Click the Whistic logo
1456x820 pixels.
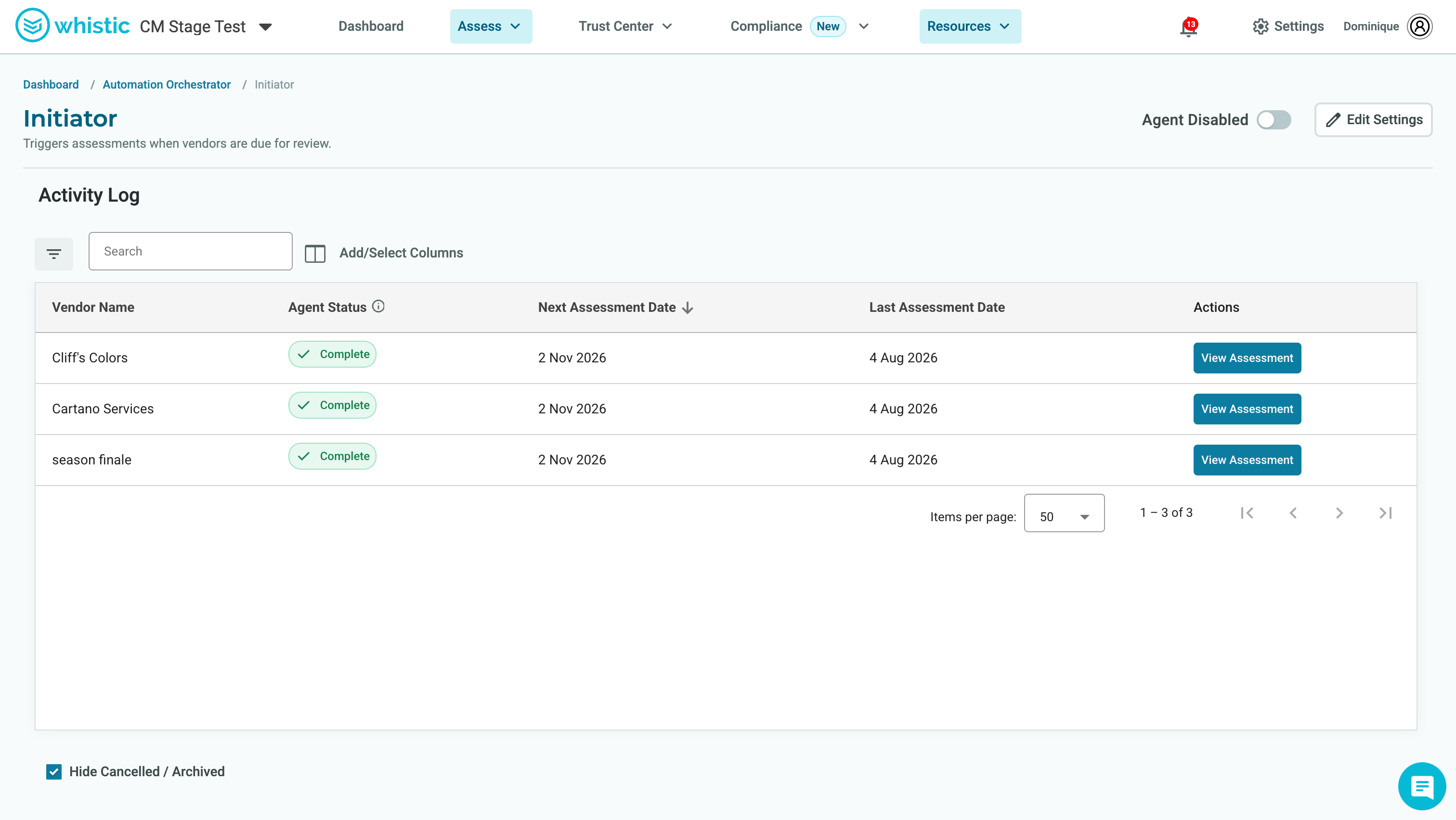pos(72,26)
